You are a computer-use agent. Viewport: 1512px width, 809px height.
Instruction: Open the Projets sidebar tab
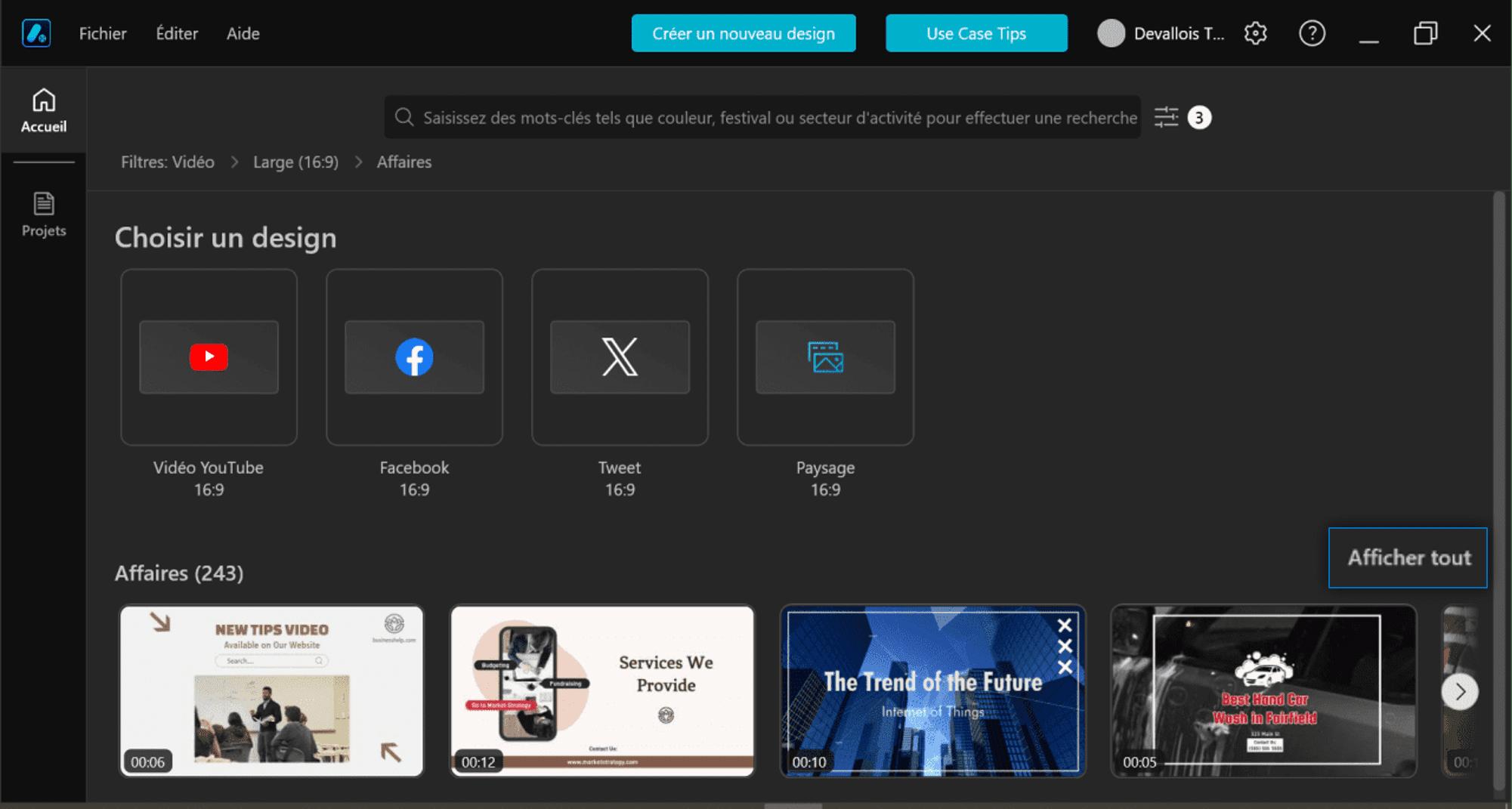44,215
